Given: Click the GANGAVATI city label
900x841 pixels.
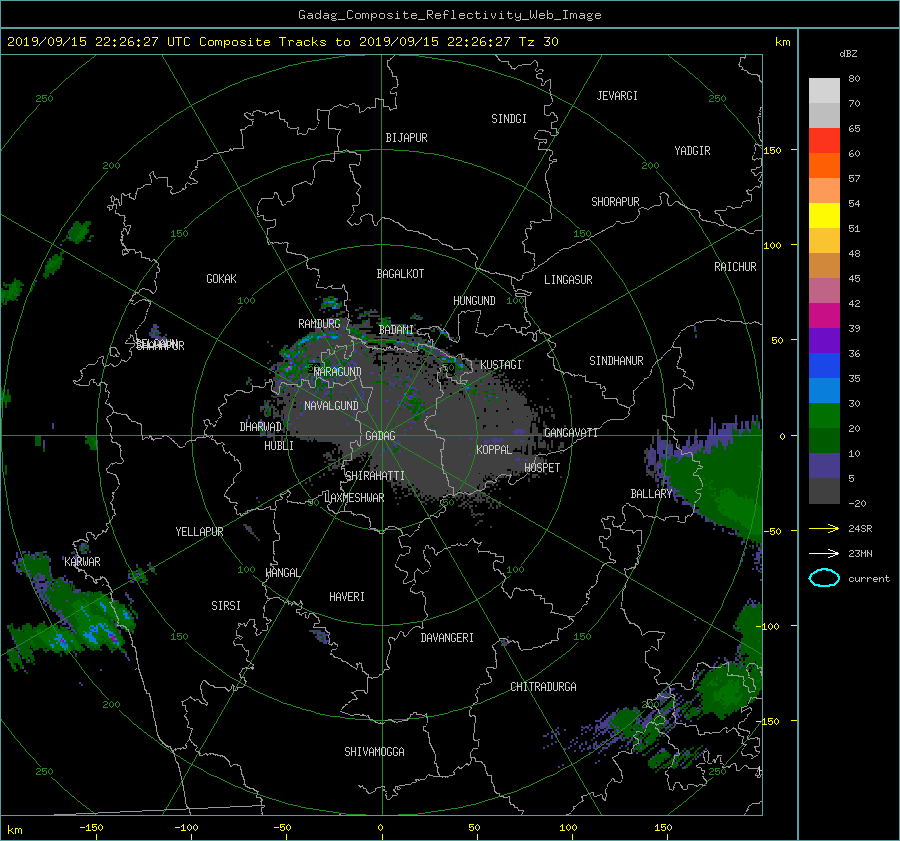Looking at the screenshot, I should [x=571, y=433].
